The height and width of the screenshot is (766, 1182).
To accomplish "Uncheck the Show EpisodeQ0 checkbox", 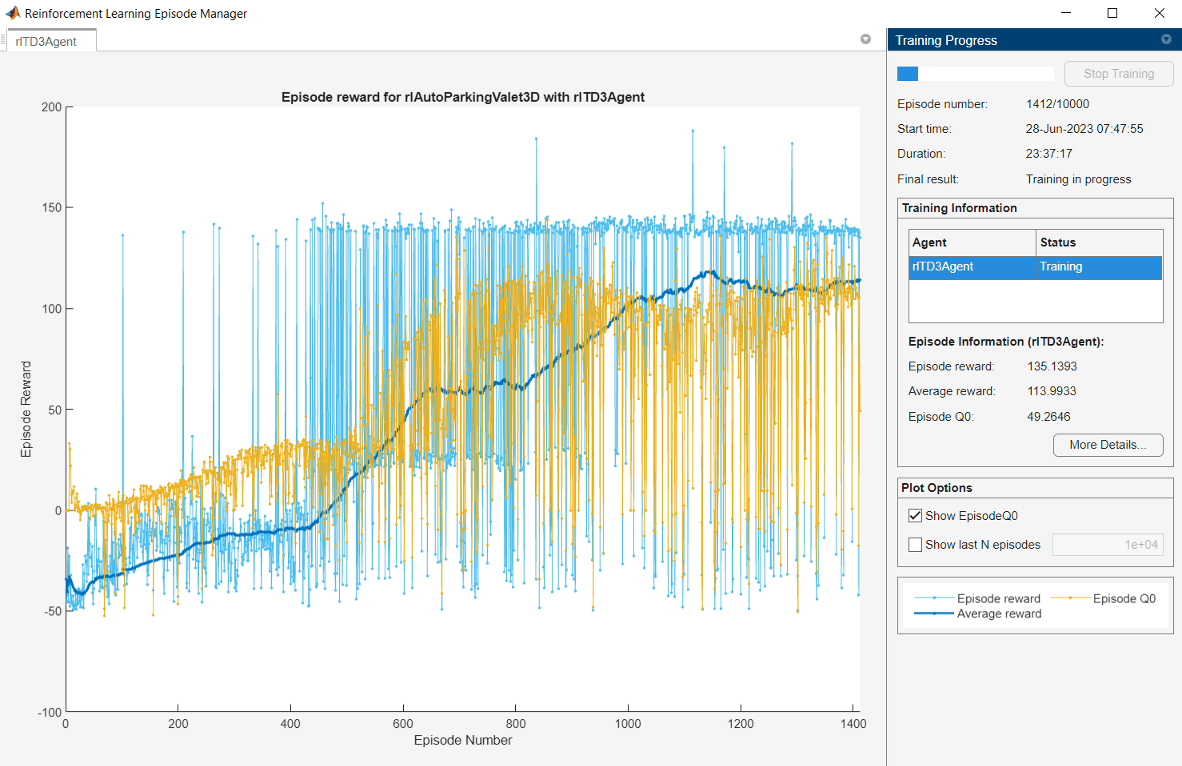I will (915, 516).
